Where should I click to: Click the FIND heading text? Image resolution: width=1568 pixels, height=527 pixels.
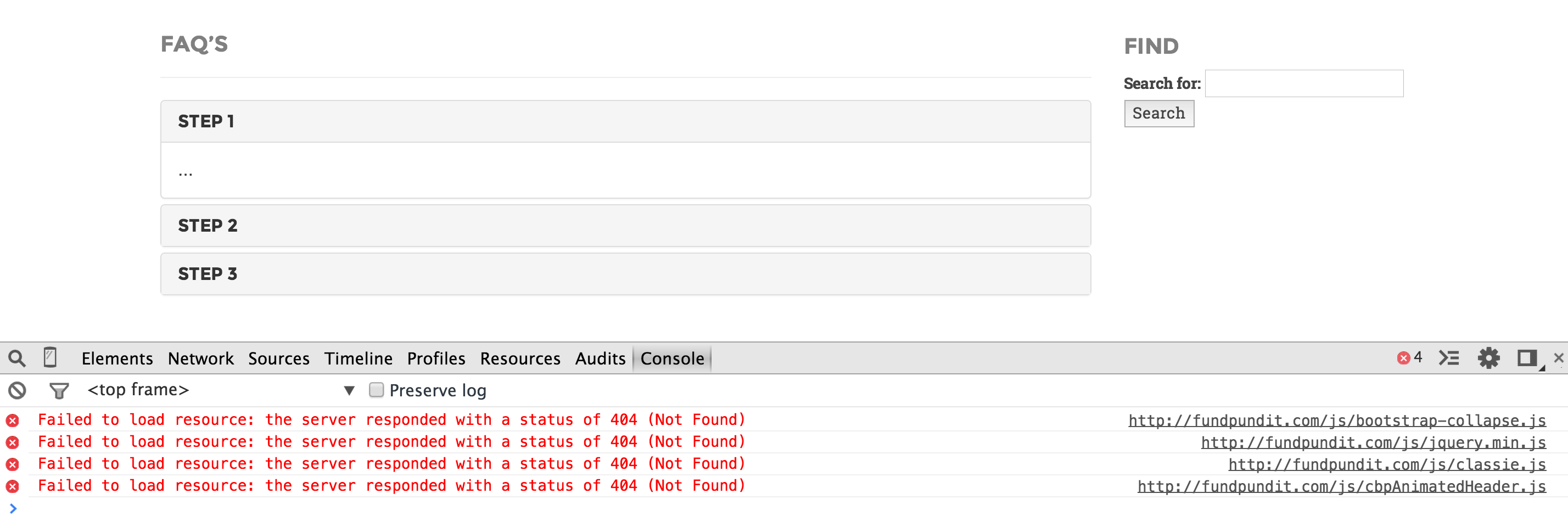tap(1151, 46)
